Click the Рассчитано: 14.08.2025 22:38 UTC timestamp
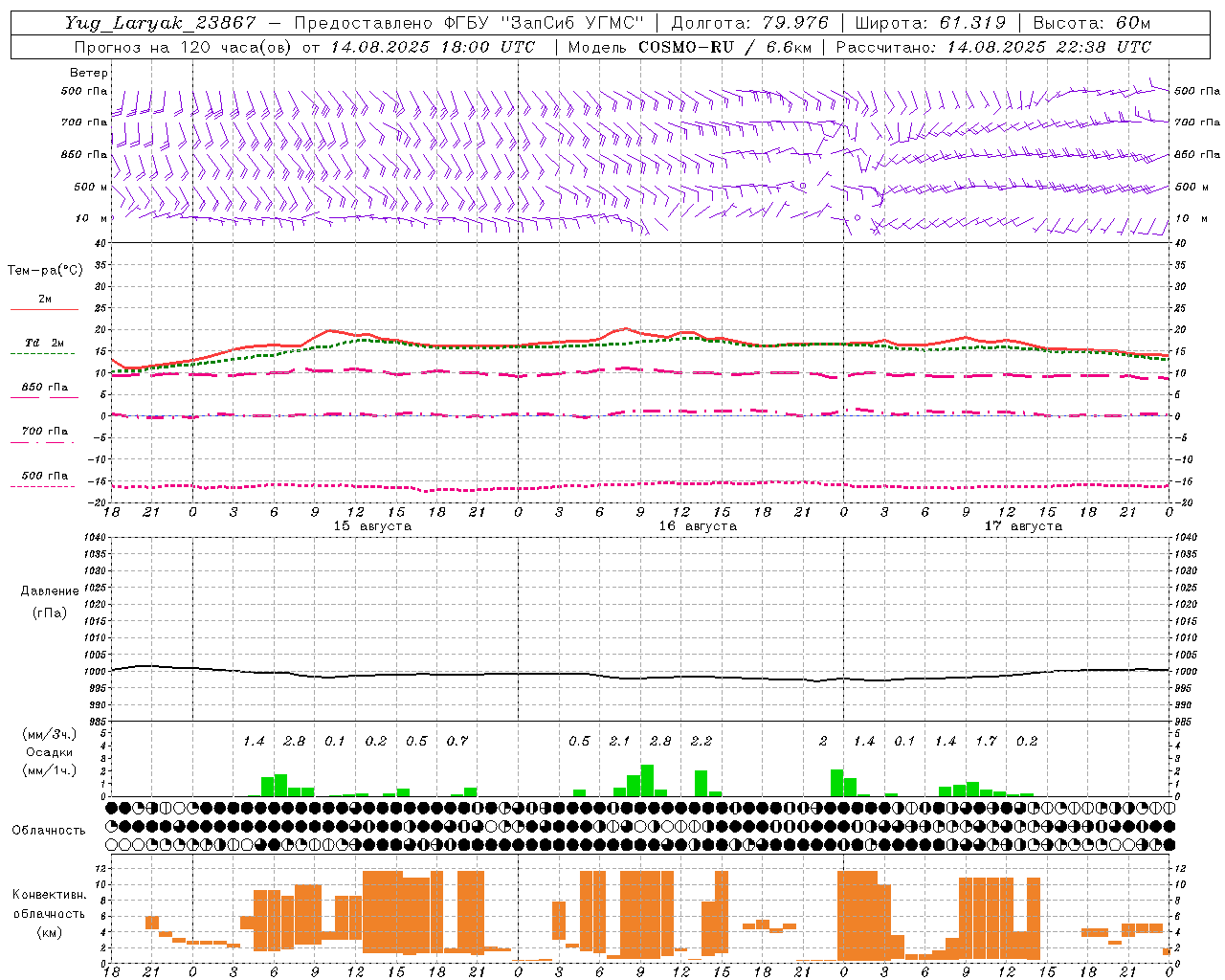The image size is (1225, 980). click(x=993, y=47)
